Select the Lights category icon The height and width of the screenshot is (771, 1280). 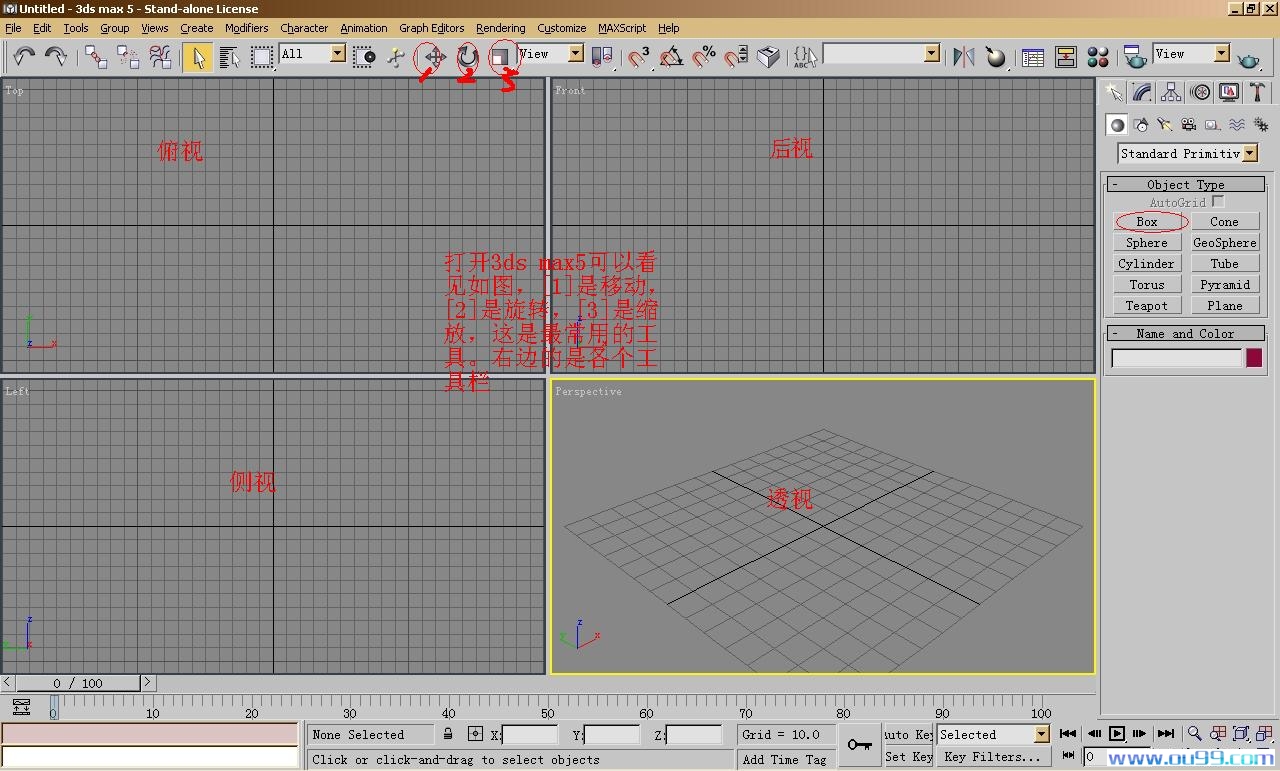pyautogui.click(x=1165, y=125)
